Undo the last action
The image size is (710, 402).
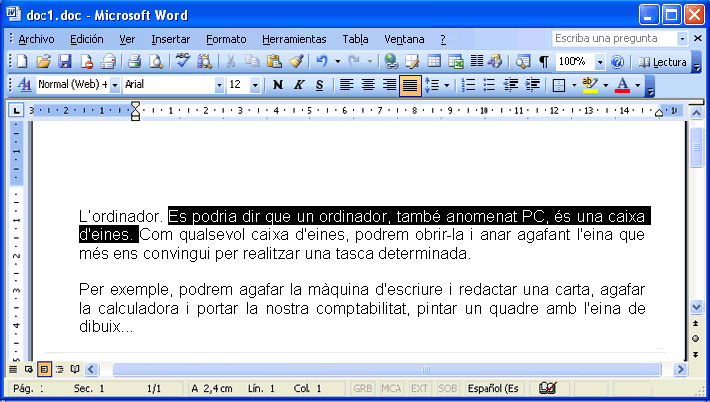click(x=322, y=61)
